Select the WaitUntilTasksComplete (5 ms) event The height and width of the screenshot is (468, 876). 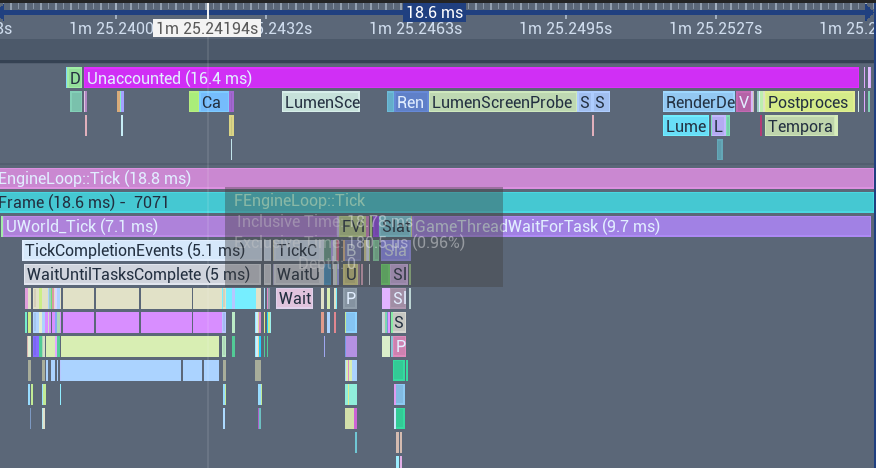tap(142, 274)
